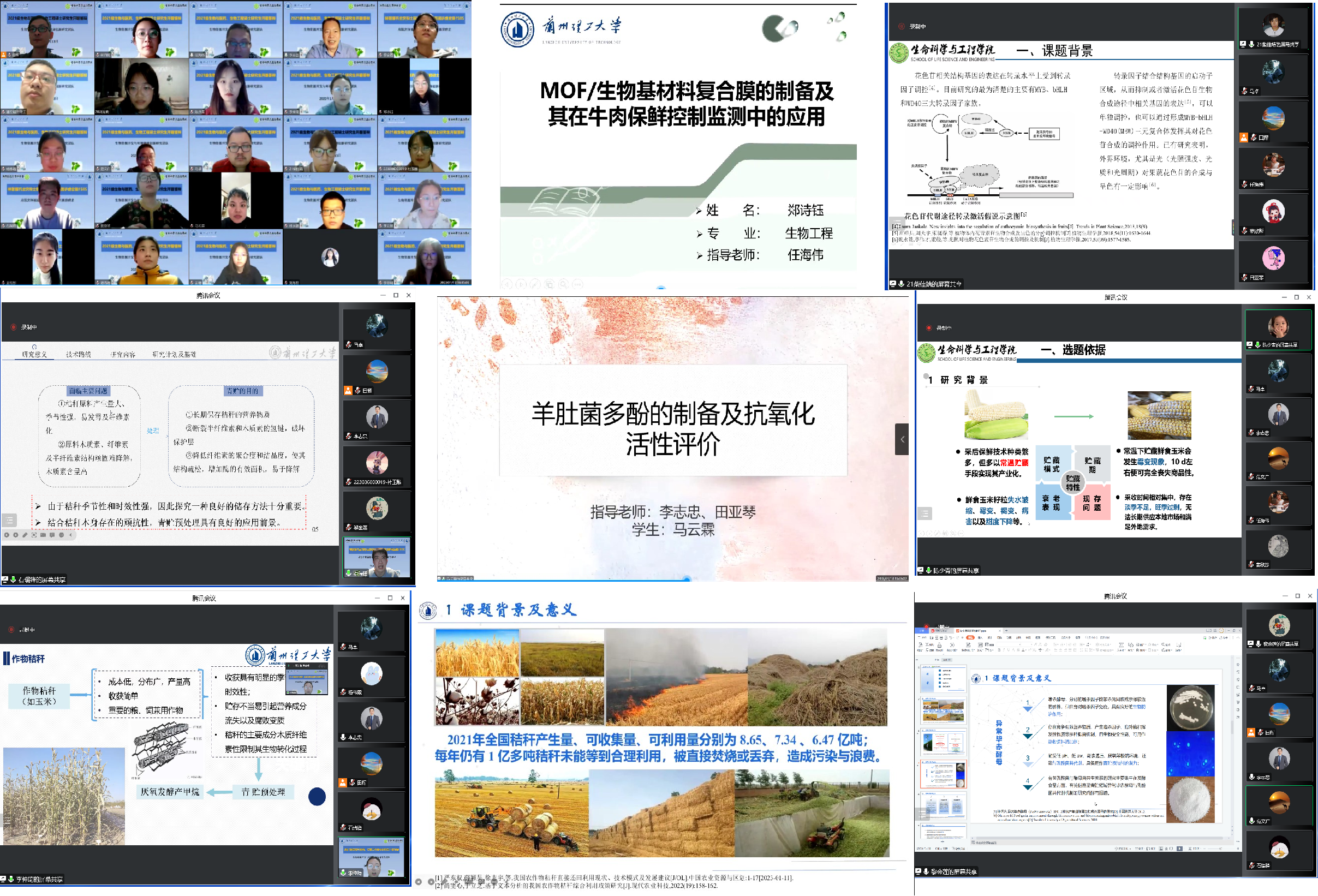
Task: Click the plus icon to add WPS tab
Action: (x=1007, y=631)
